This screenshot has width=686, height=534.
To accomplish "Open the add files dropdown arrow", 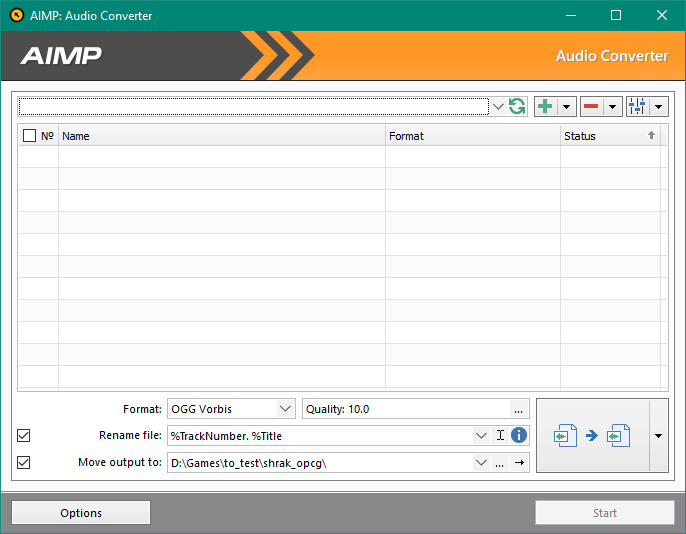I will [x=566, y=107].
